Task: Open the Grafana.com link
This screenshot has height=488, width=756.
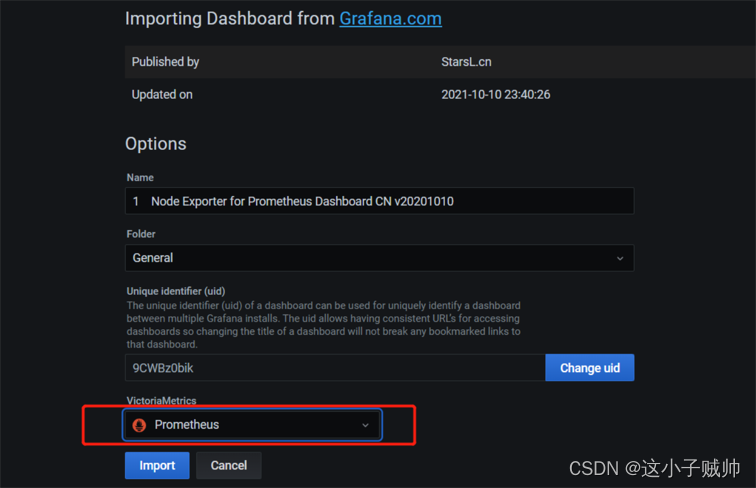Action: click(x=390, y=19)
